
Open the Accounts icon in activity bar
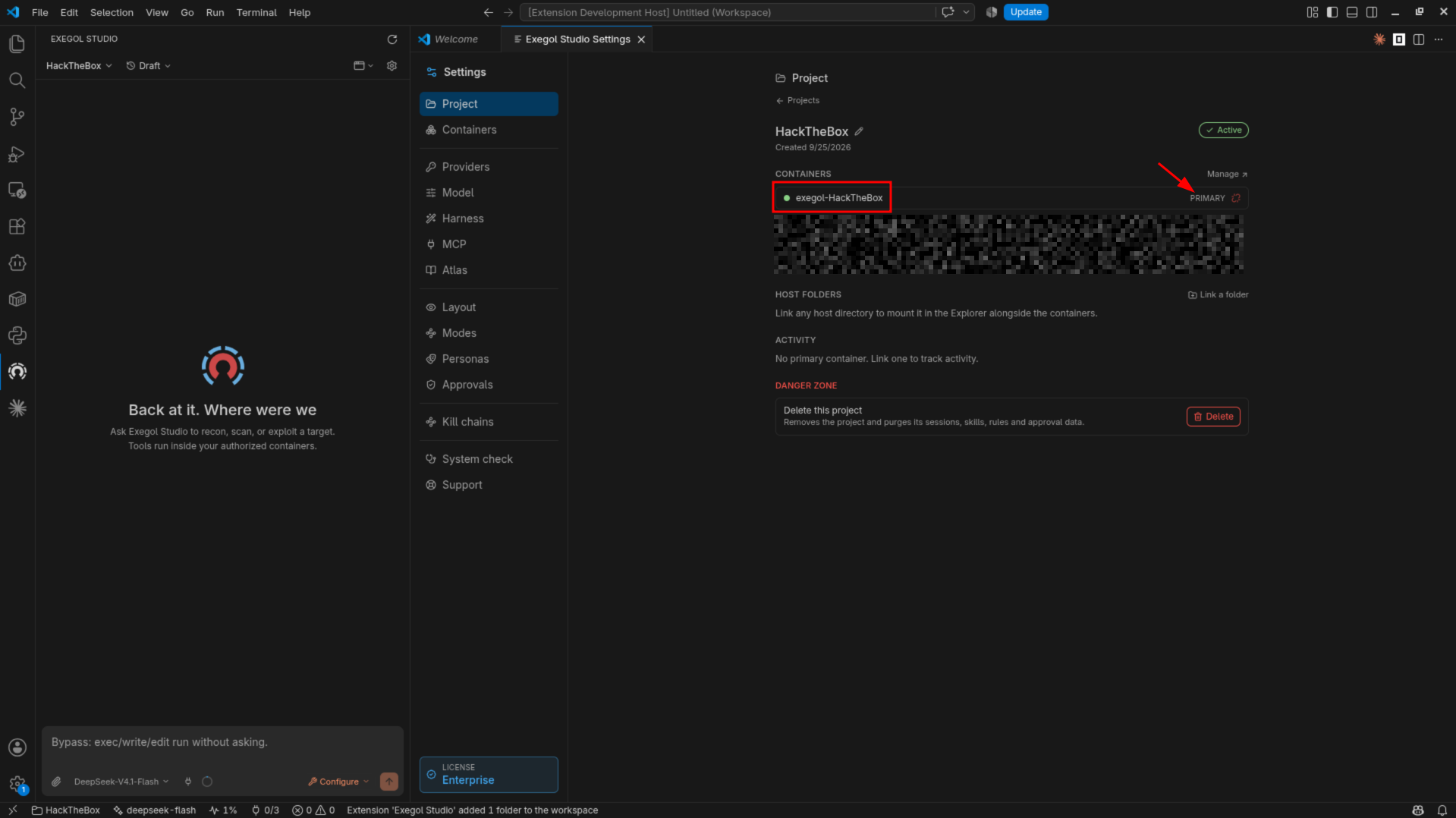click(17, 747)
